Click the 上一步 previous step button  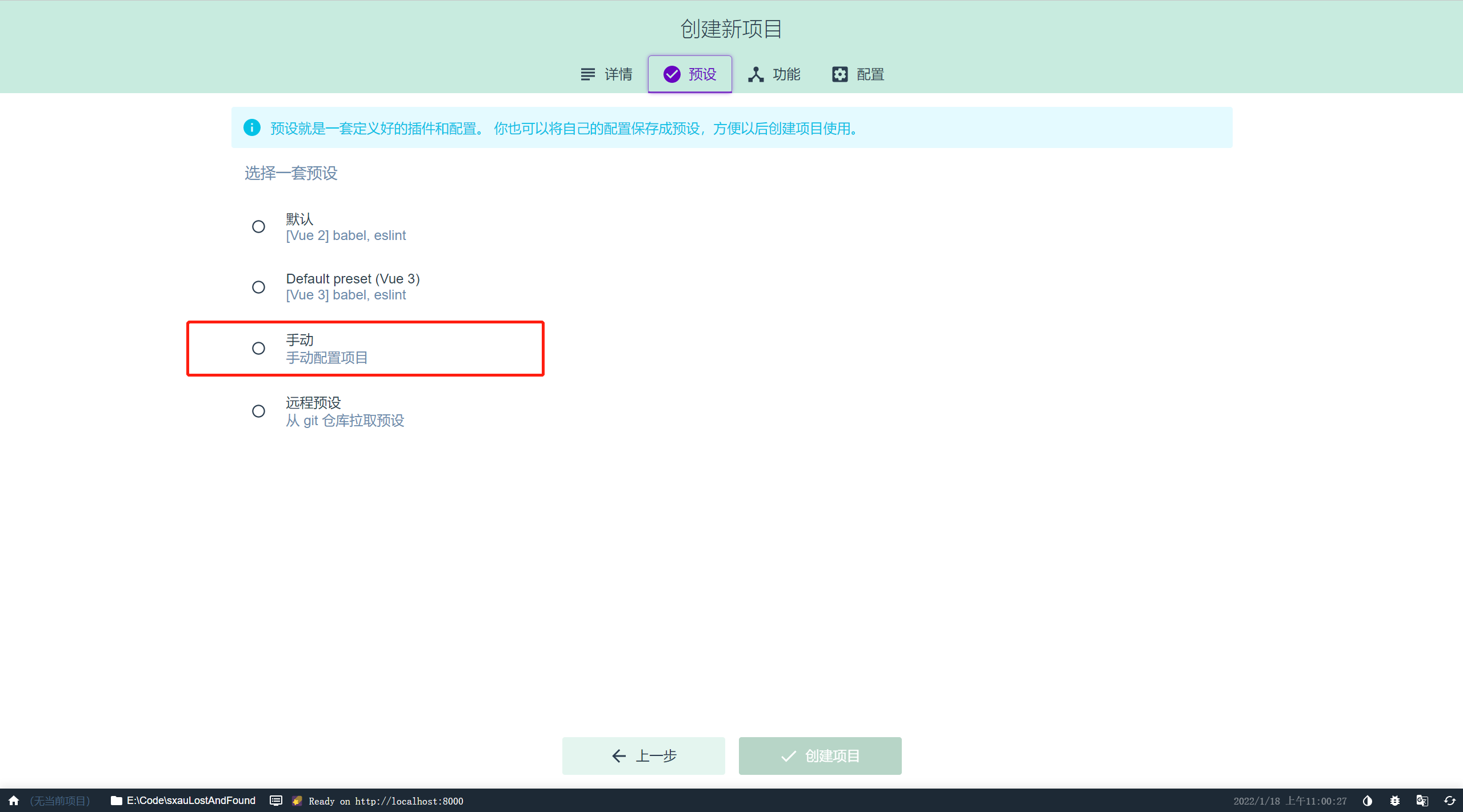click(643, 755)
